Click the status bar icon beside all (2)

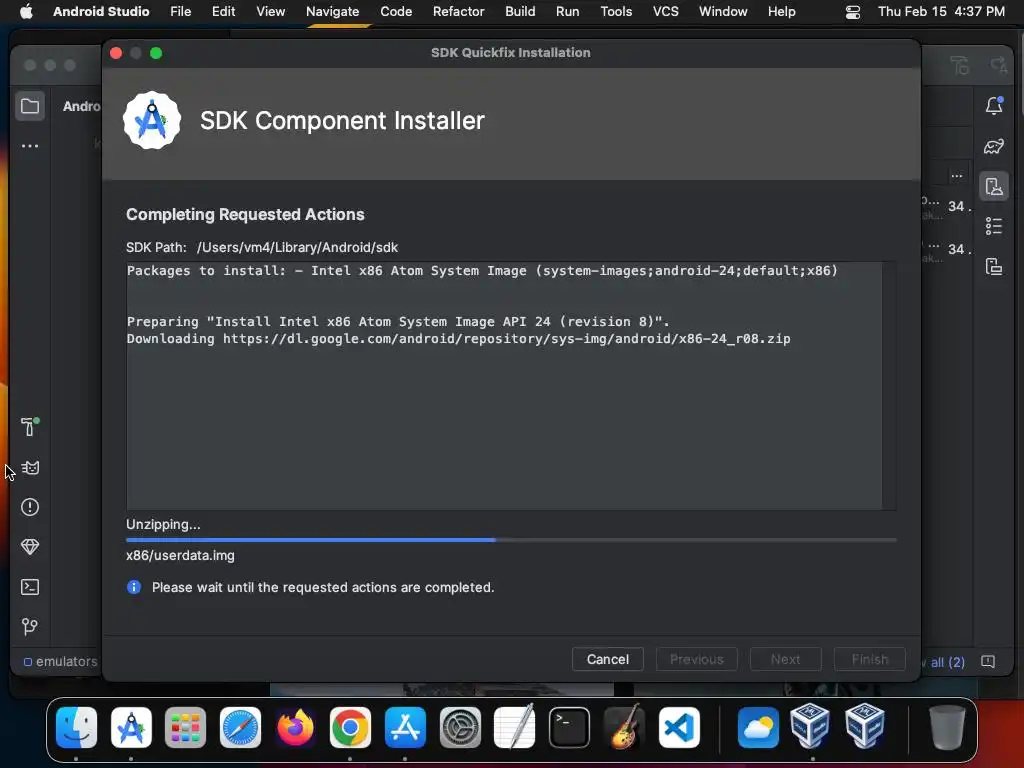[x=988, y=662]
